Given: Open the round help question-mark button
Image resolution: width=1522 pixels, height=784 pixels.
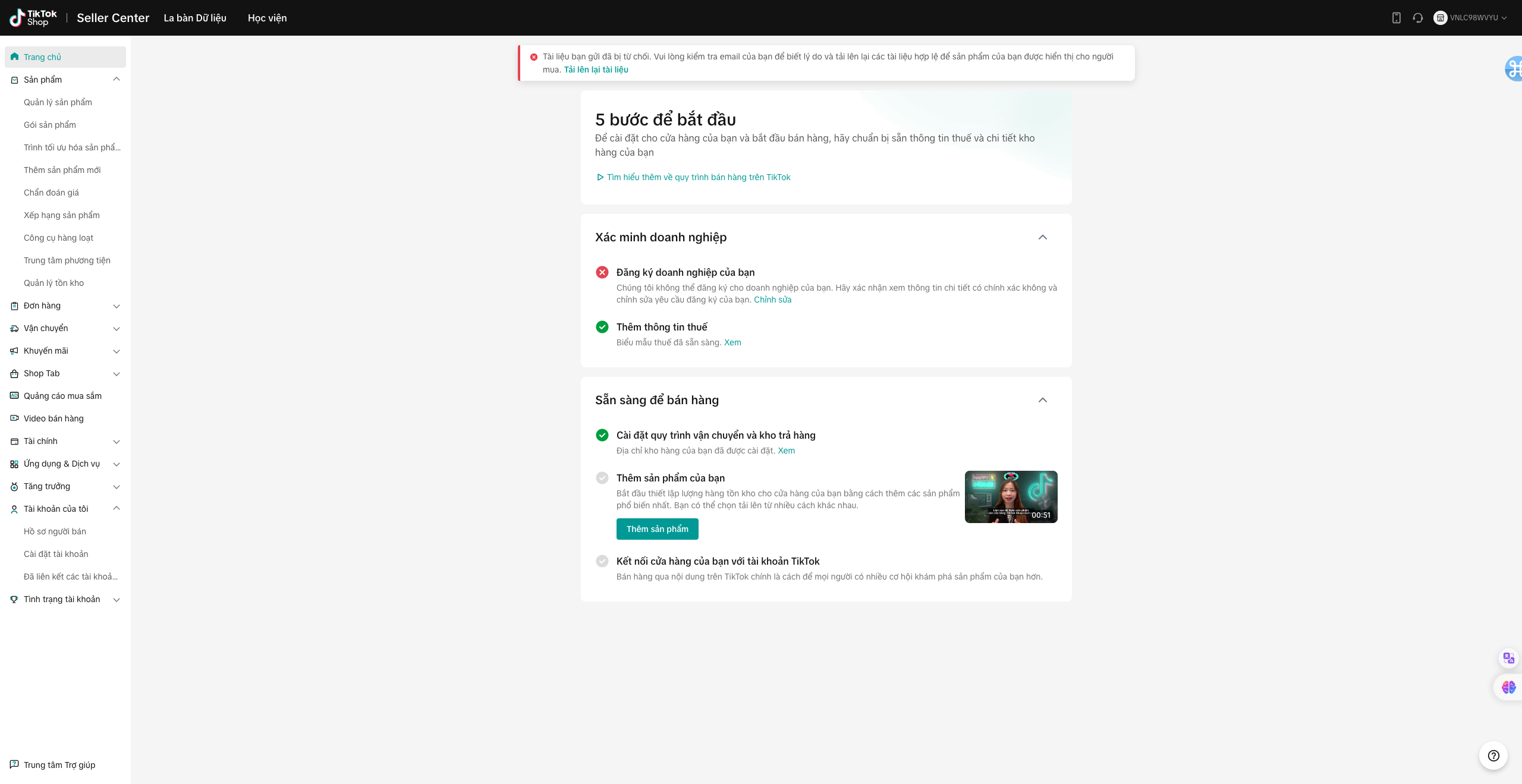Looking at the screenshot, I should pyautogui.click(x=1493, y=755).
